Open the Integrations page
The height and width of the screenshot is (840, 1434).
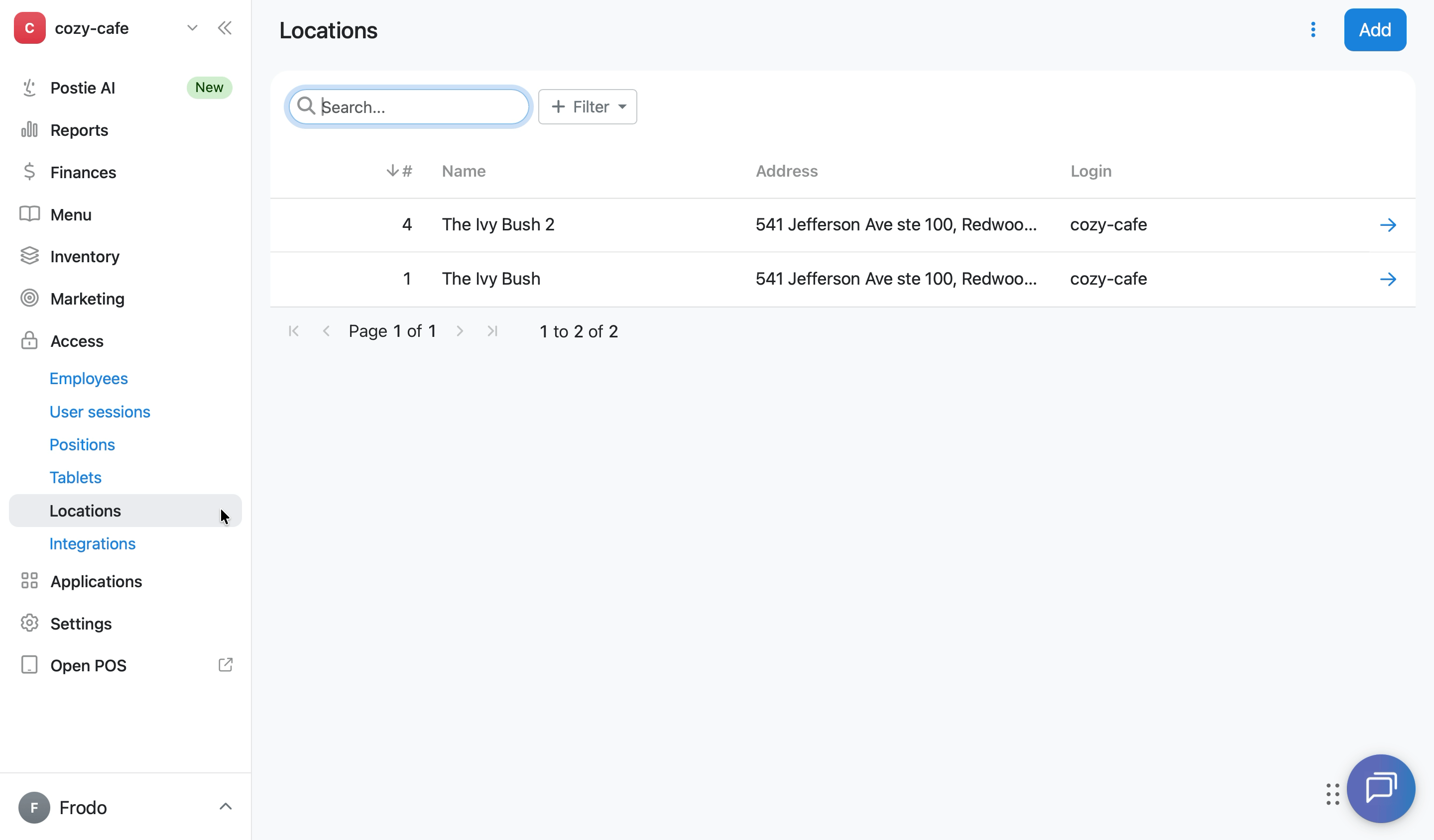[93, 544]
